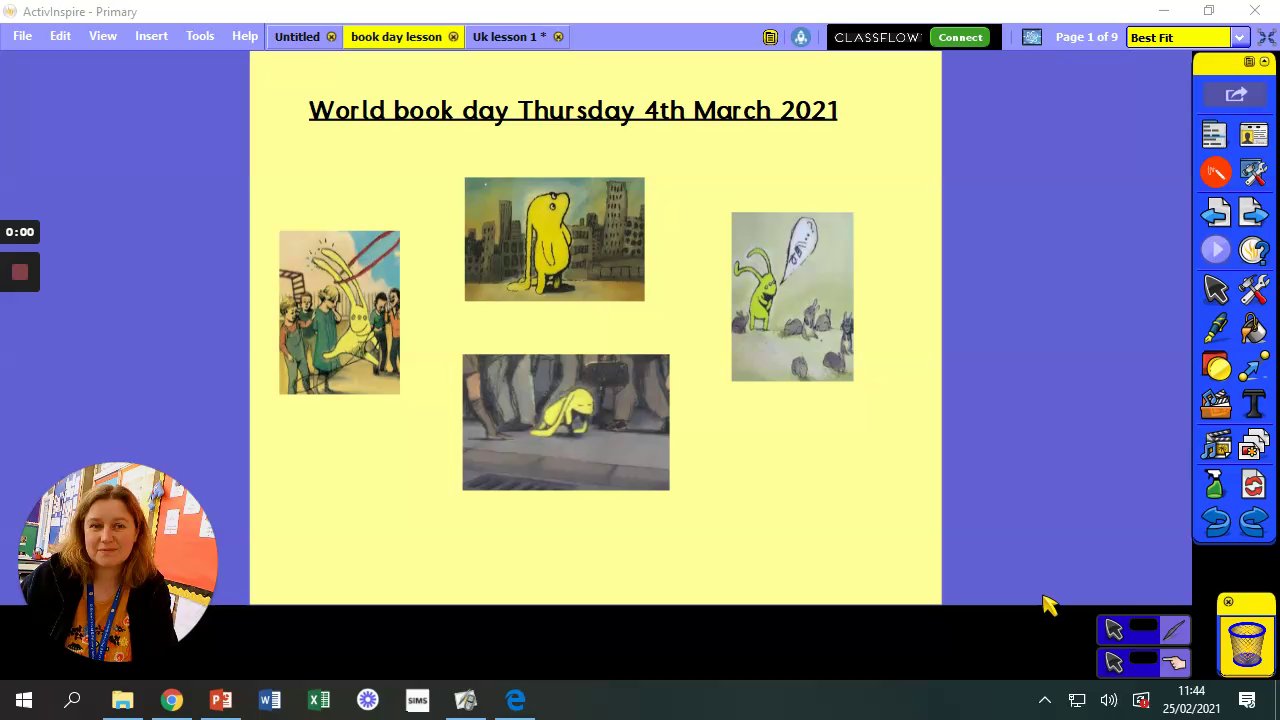Screen dimensions: 1280x720
Task: Open the File menu
Action: coord(22,36)
